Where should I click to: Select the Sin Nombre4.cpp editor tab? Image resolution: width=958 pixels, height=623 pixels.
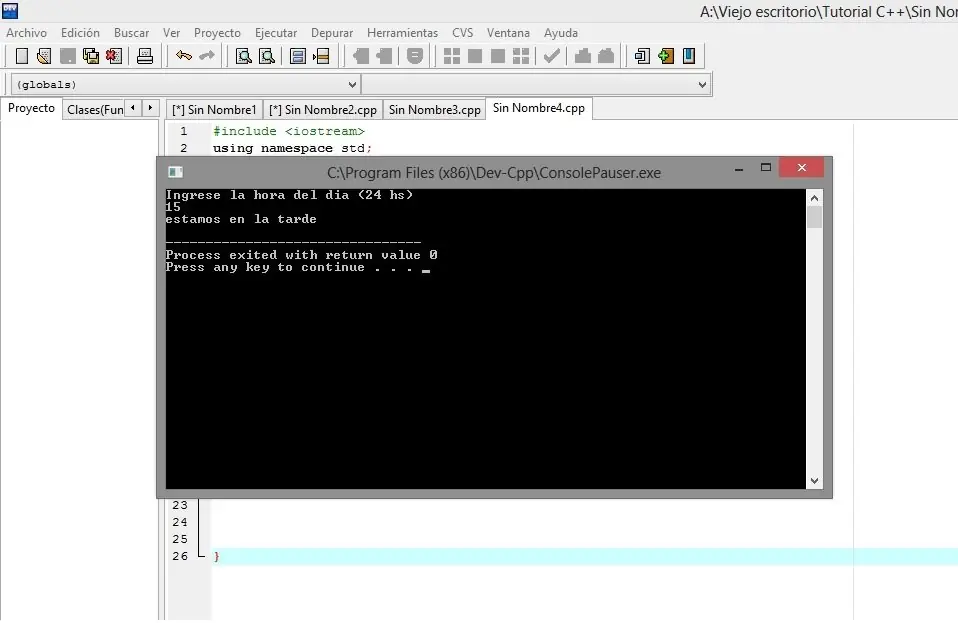tap(538, 108)
